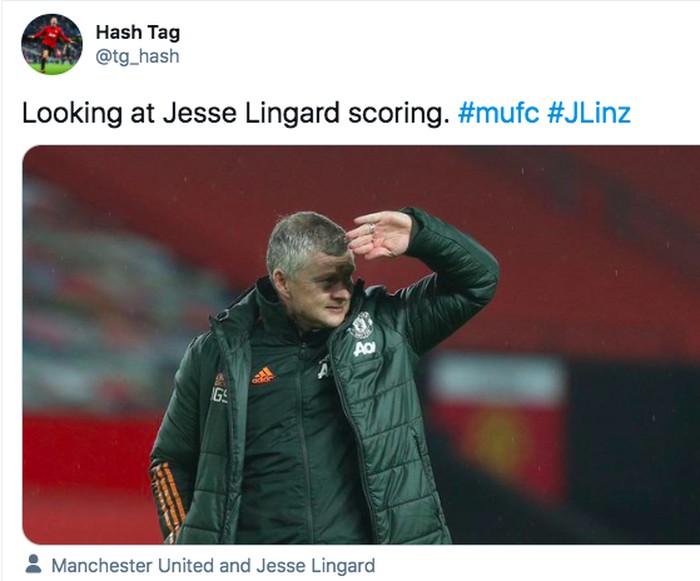Click the club crest on the jacket
Image resolution: width=700 pixels, height=581 pixels.
(361, 325)
